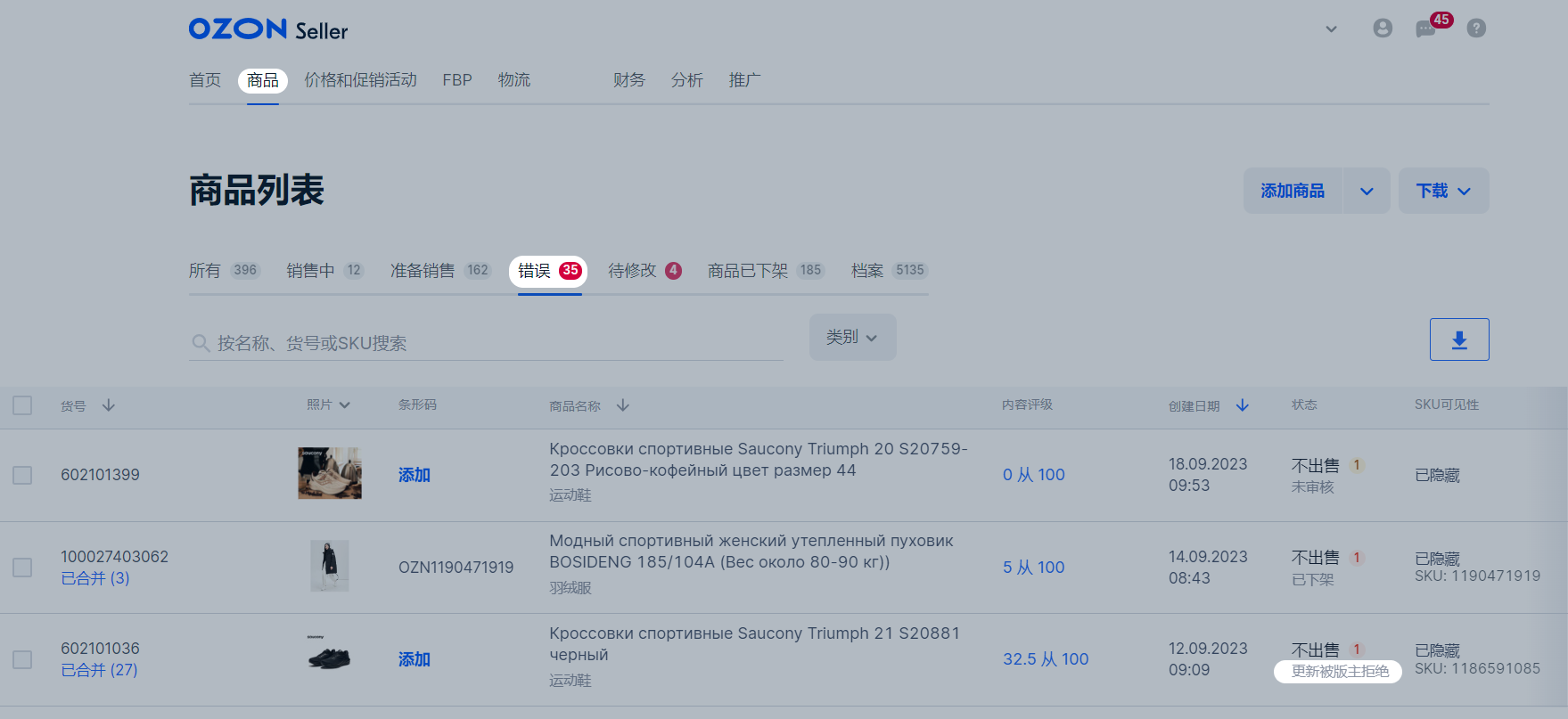This screenshot has height=719, width=1568.
Task: Click the product search input field
Action: coord(486,343)
